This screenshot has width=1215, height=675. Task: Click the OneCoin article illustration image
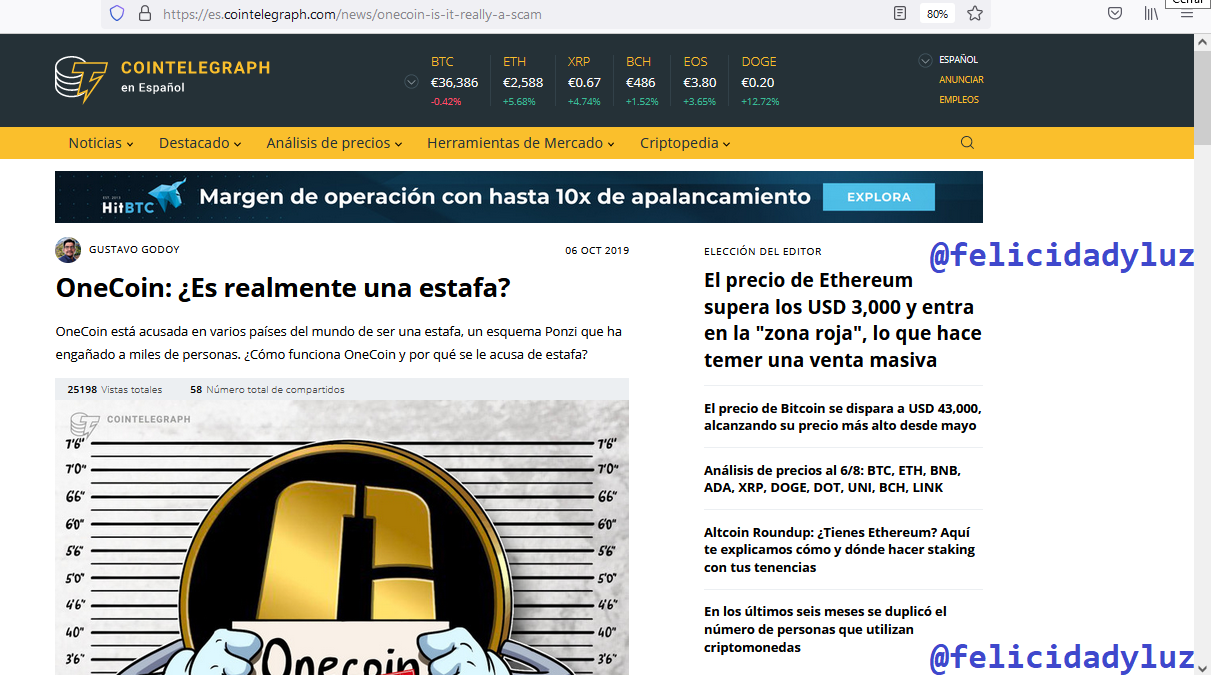click(342, 538)
